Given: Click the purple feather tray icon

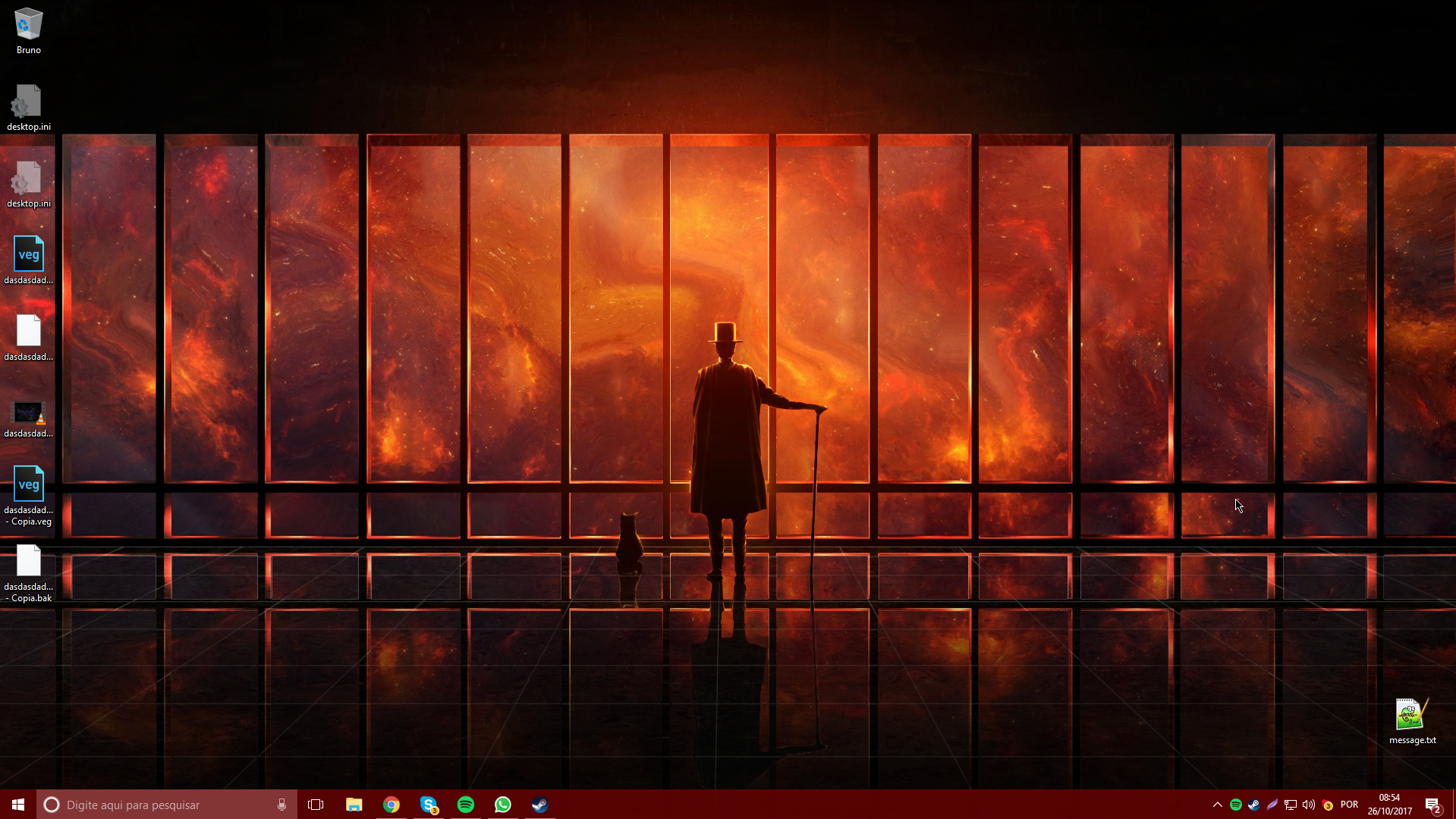Looking at the screenshot, I should click(1272, 805).
